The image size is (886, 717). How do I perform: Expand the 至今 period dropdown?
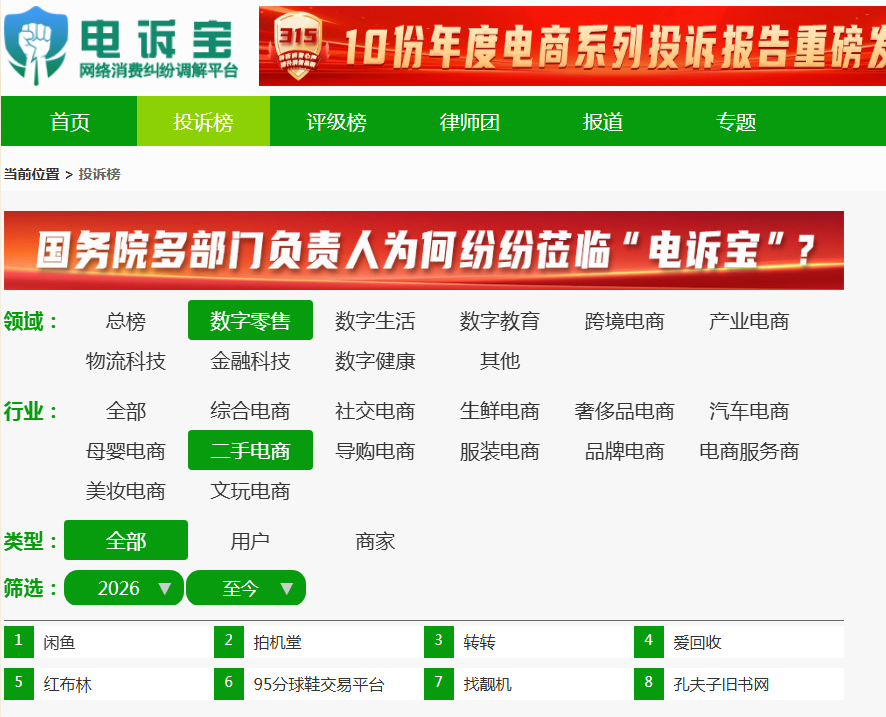coord(246,588)
